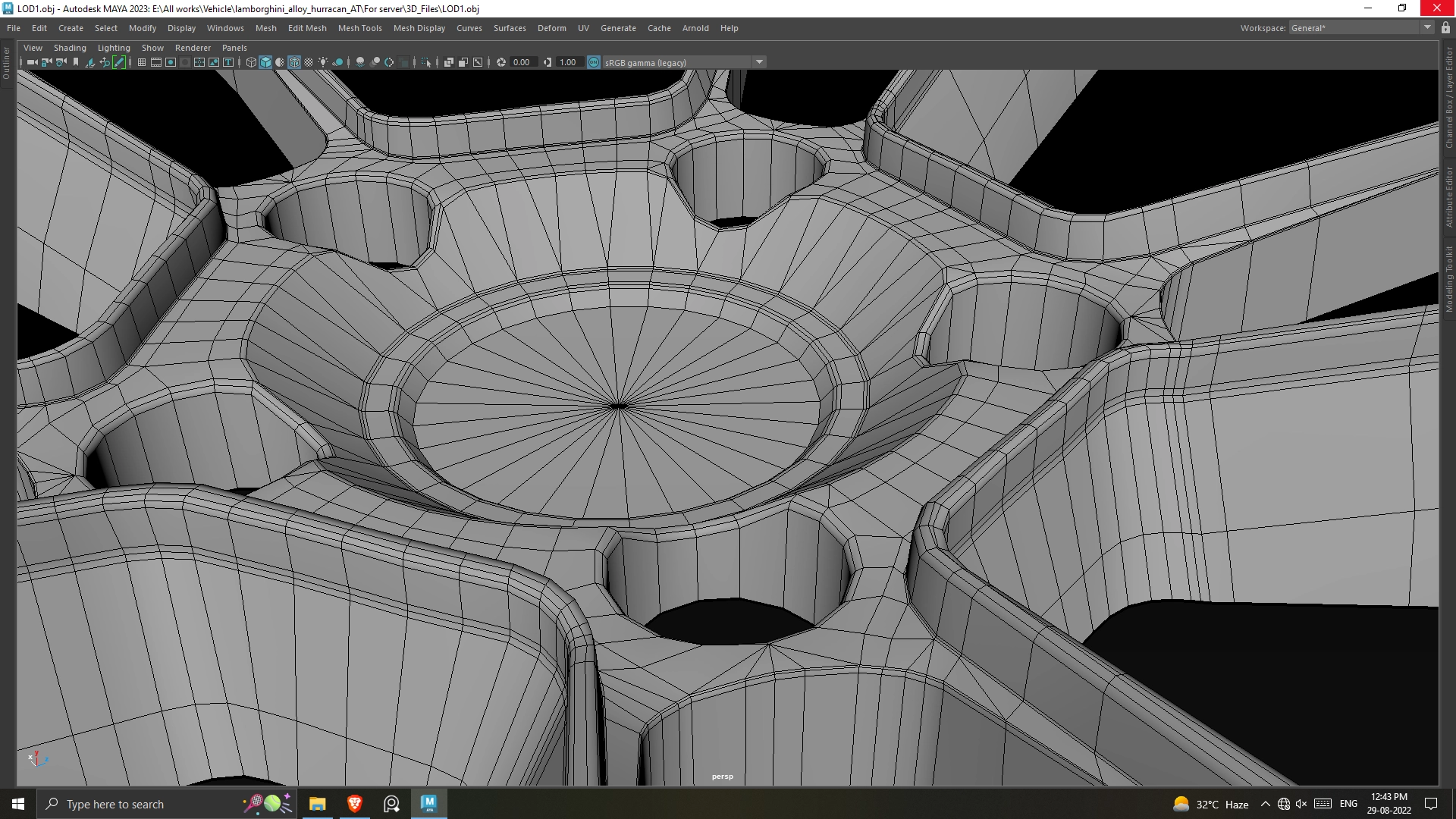The image size is (1456, 819).
Task: Open File Explorer from the taskbar
Action: point(317,804)
